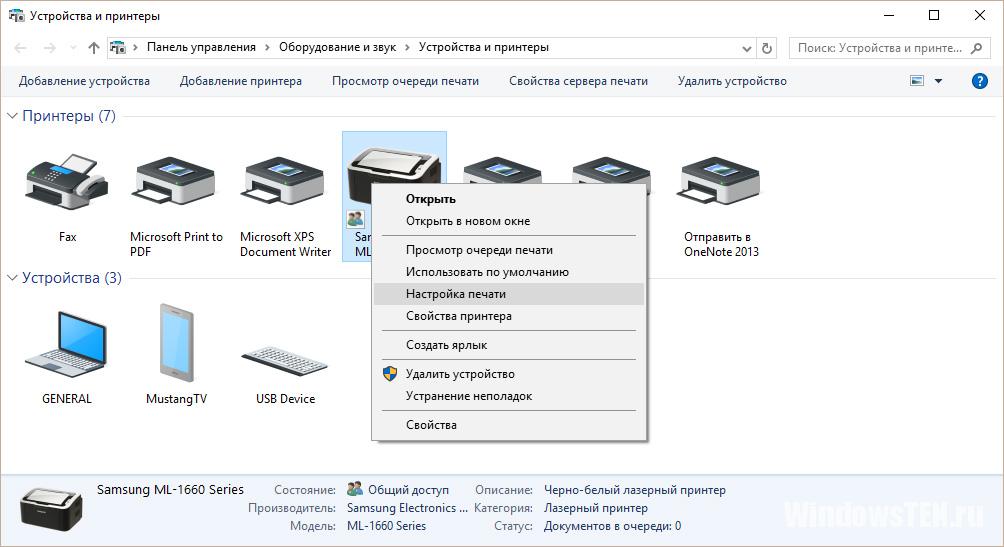The height and width of the screenshot is (547, 1004).
Task: Click the Devices and Printers title bar icon
Action: (x=16, y=15)
